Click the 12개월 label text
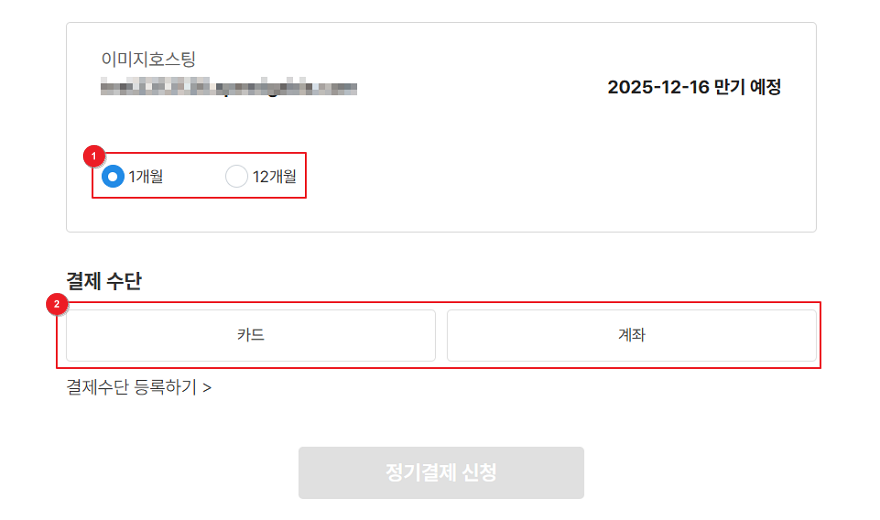The height and width of the screenshot is (520, 880). tap(274, 177)
